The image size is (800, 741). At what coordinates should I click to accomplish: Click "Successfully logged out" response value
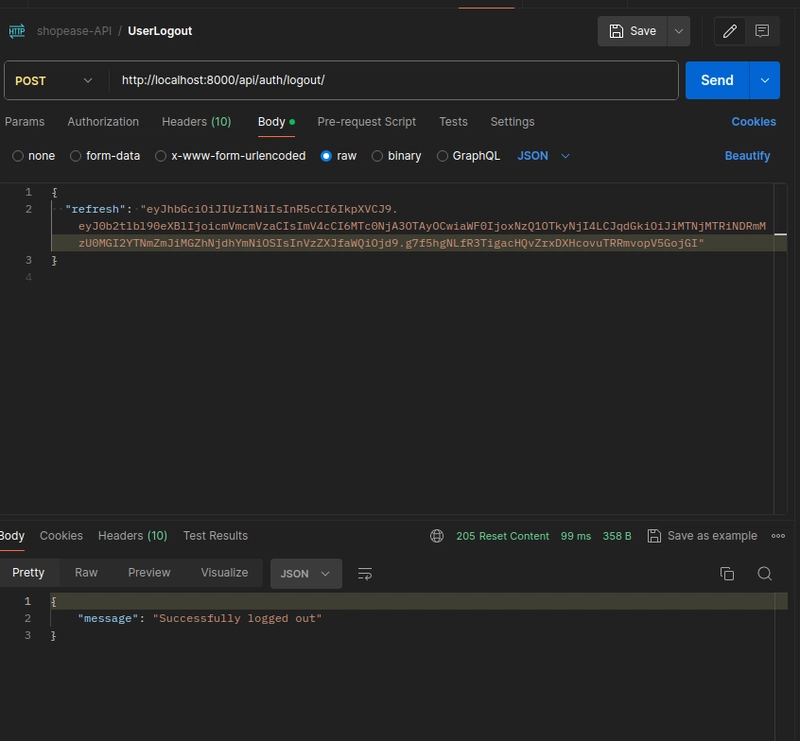click(237, 619)
